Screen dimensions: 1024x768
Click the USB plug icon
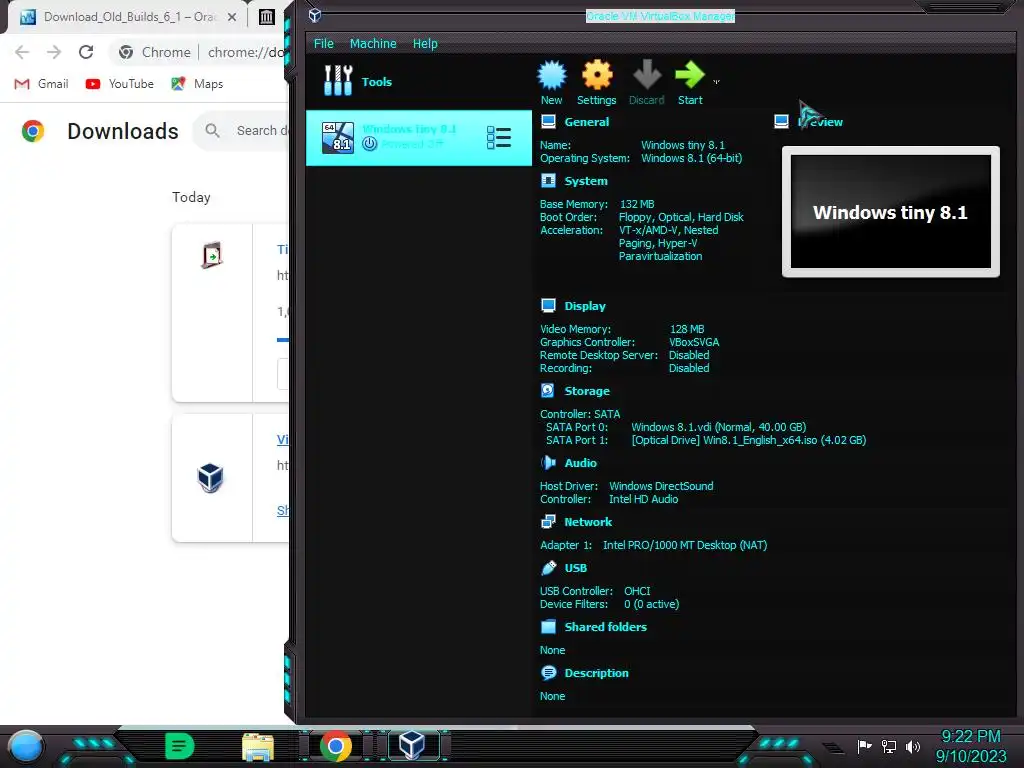click(549, 568)
